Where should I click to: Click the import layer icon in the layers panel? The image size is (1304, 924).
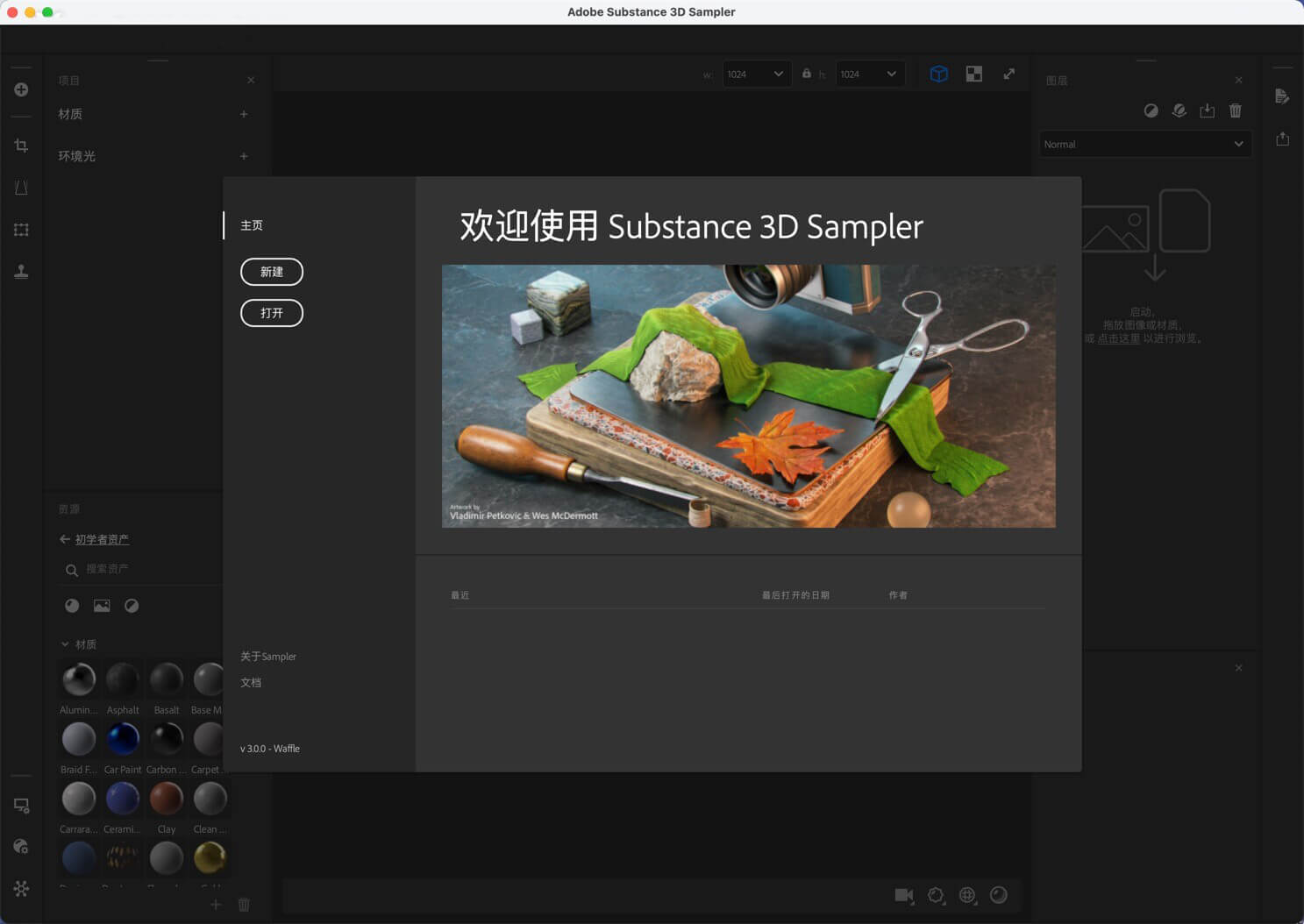[x=1208, y=110]
